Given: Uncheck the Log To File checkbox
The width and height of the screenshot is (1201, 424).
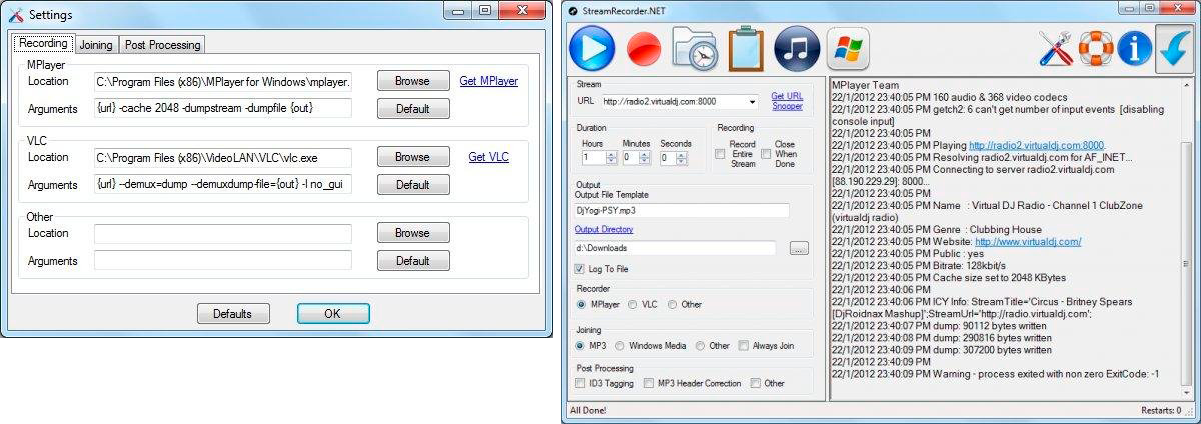Looking at the screenshot, I should pos(580,269).
